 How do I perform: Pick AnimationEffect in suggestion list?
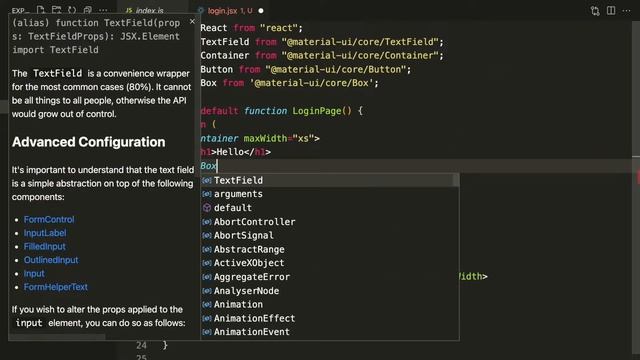tap(330, 318)
